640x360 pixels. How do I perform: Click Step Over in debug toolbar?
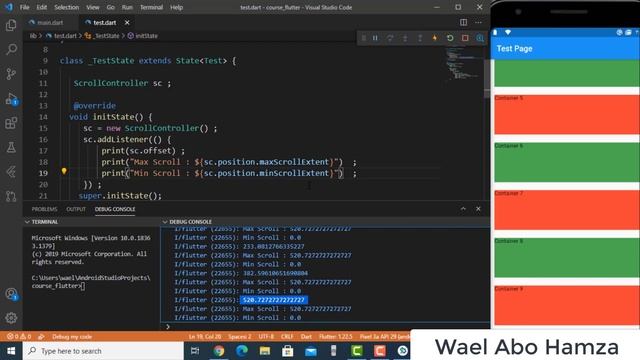point(390,38)
